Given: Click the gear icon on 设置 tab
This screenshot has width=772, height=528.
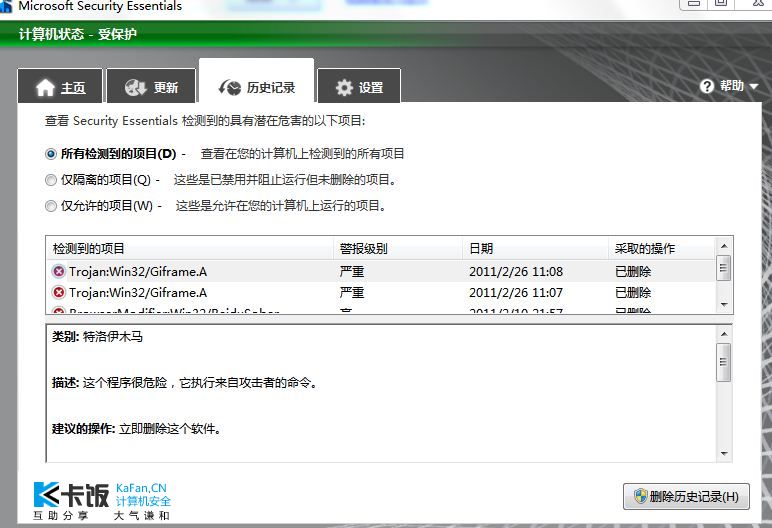Looking at the screenshot, I should (x=344, y=88).
